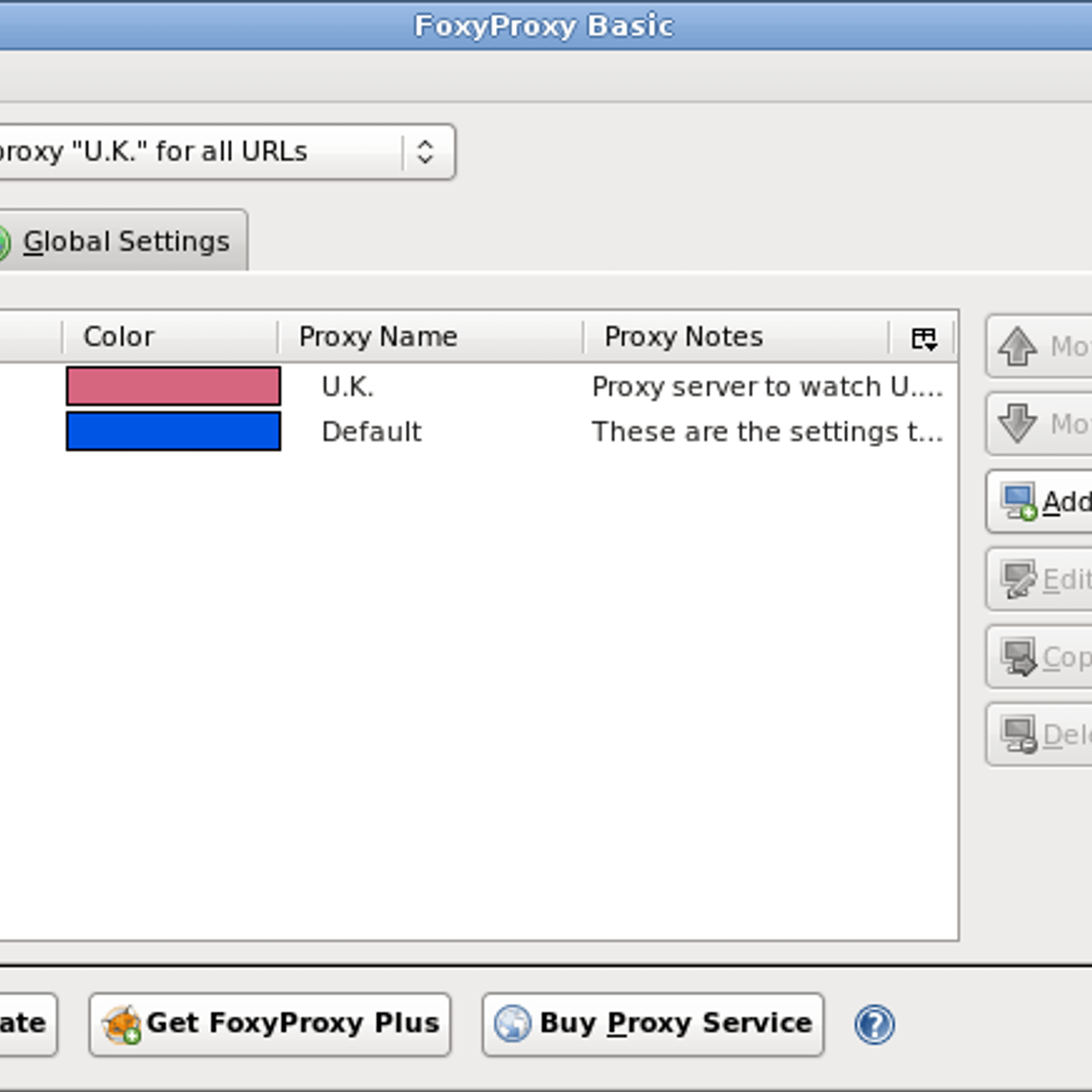This screenshot has height=1092, width=1092.
Task: Click the Move Down arrow button
Action: coord(1039,424)
